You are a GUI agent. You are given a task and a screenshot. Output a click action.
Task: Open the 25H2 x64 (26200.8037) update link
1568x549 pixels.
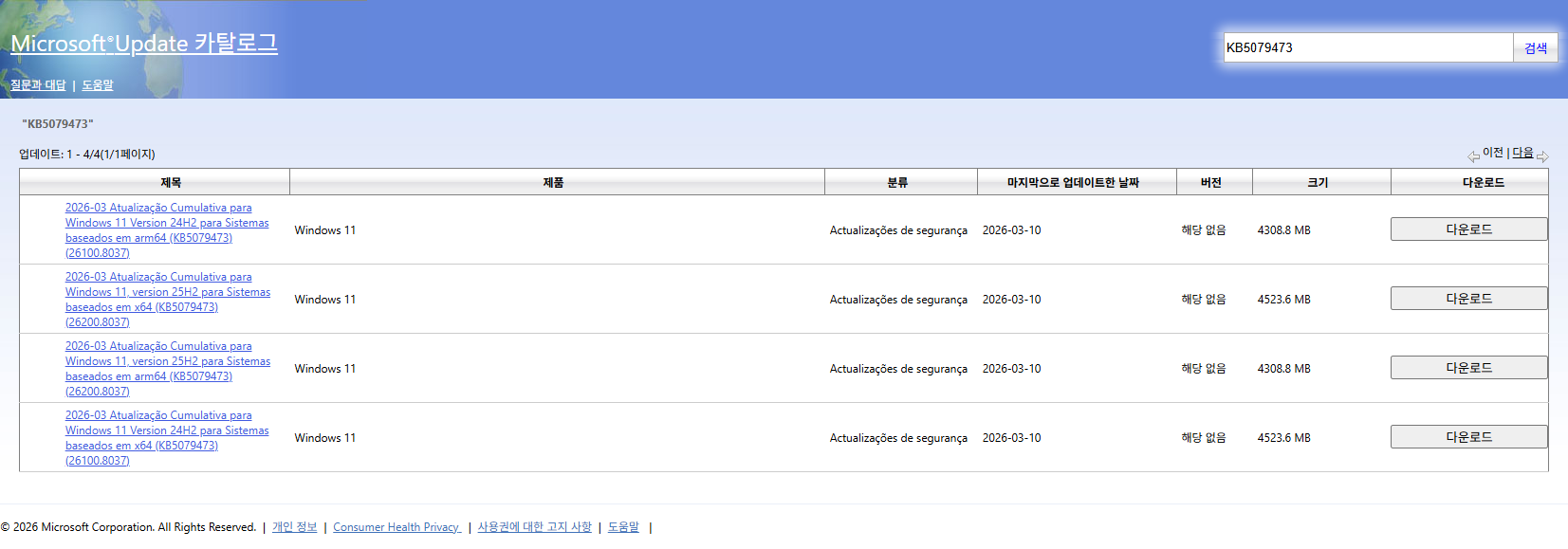pos(168,300)
